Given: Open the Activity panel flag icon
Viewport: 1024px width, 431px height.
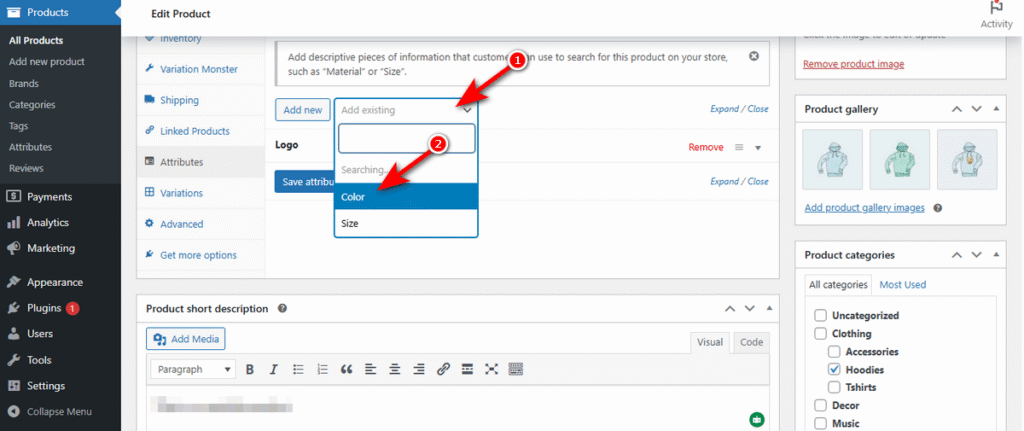Looking at the screenshot, I should point(997,9).
